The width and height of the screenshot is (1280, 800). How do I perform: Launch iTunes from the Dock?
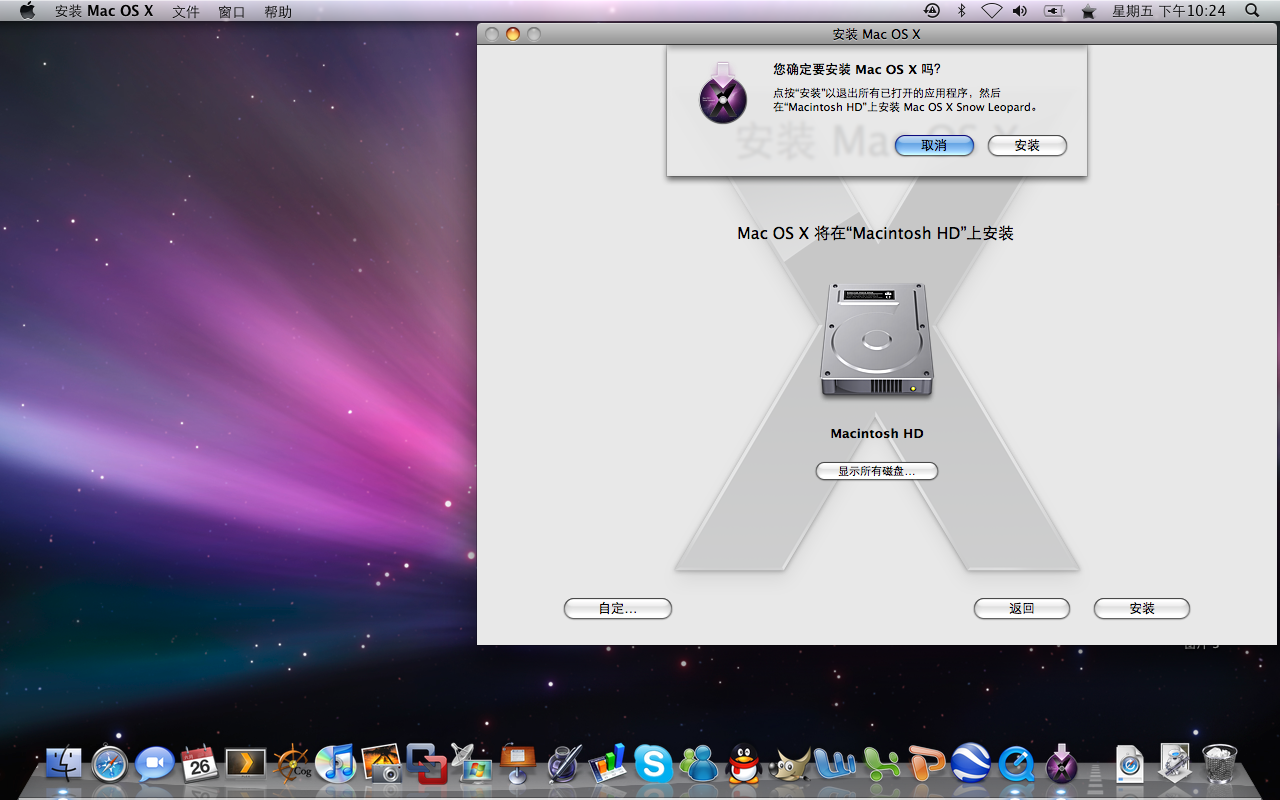coord(336,764)
